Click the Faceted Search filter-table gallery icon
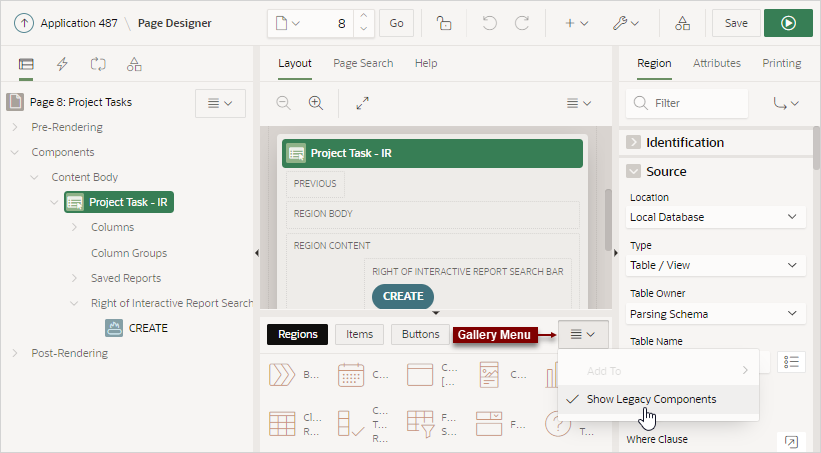This screenshot has width=821, height=453. [420, 424]
